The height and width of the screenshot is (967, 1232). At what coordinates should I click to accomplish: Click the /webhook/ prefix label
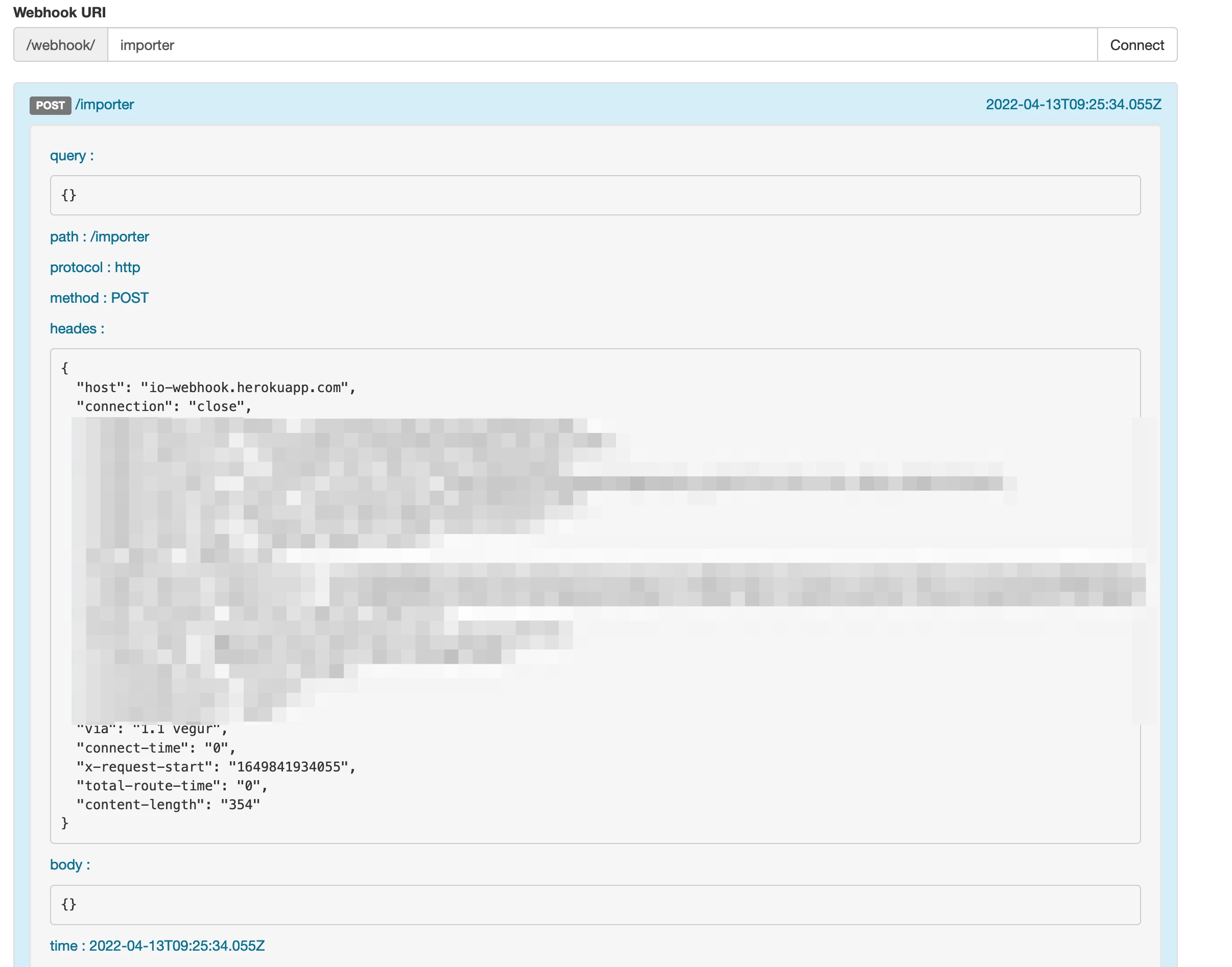61,45
